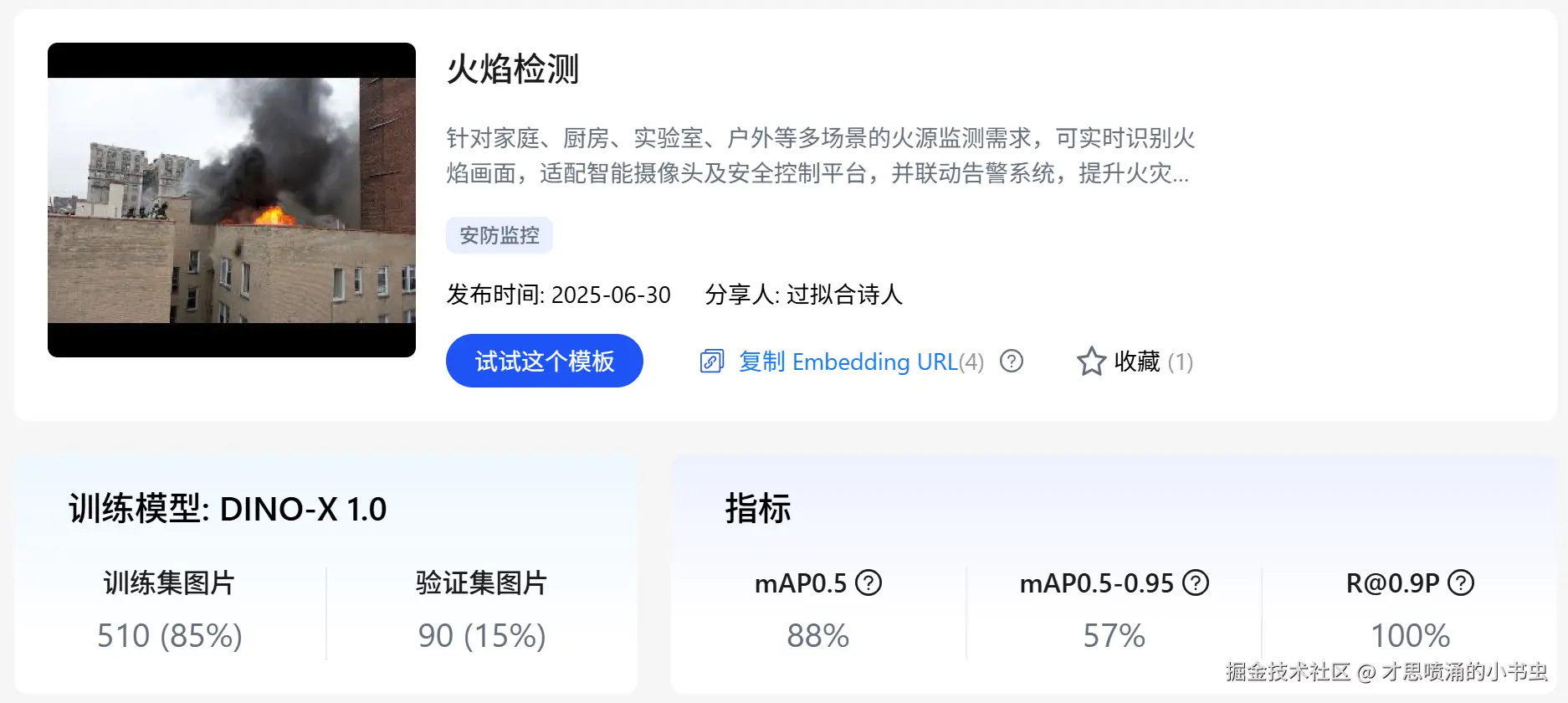Click the 指标 metrics section heading
The width and height of the screenshot is (1568, 703).
tap(758, 509)
